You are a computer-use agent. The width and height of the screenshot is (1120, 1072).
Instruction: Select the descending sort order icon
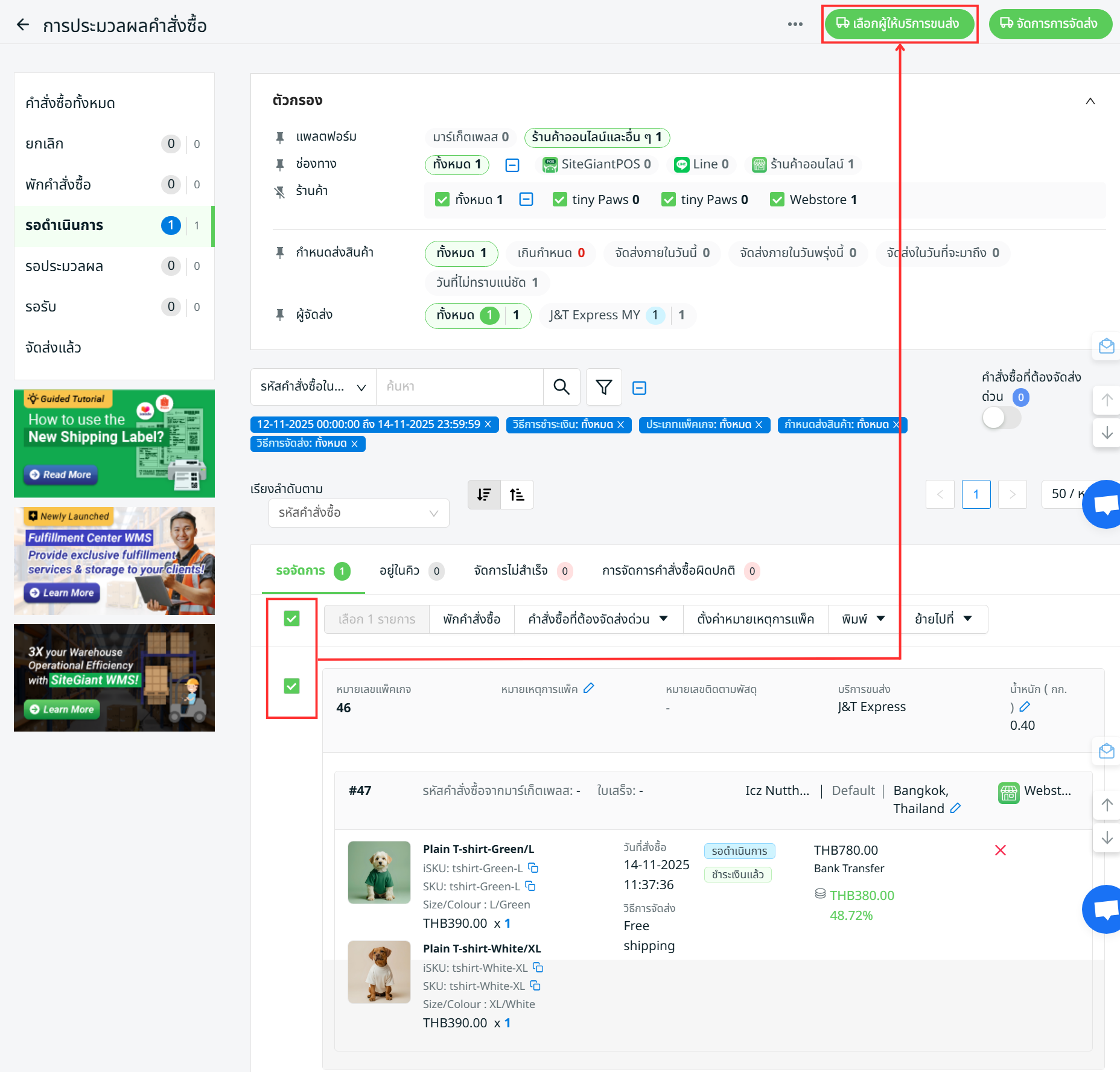pyautogui.click(x=484, y=495)
